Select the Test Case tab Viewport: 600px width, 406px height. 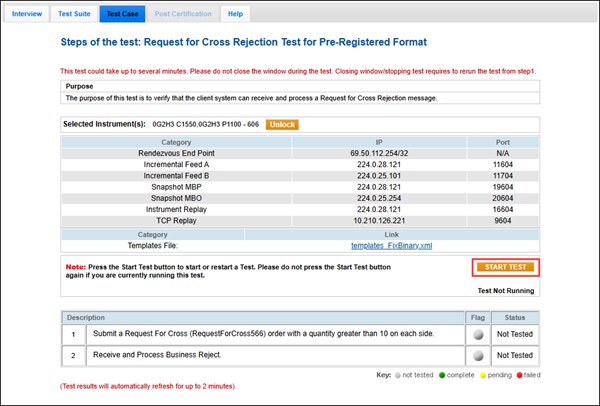coord(122,14)
